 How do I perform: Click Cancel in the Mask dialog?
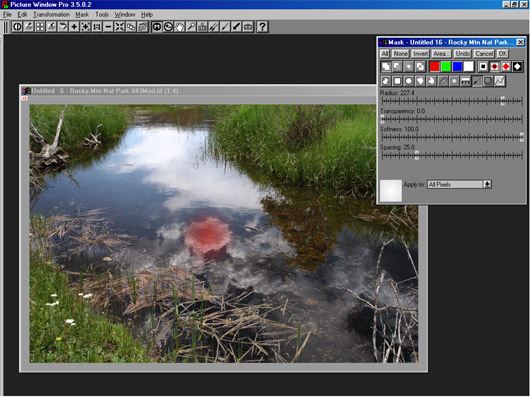(484, 54)
